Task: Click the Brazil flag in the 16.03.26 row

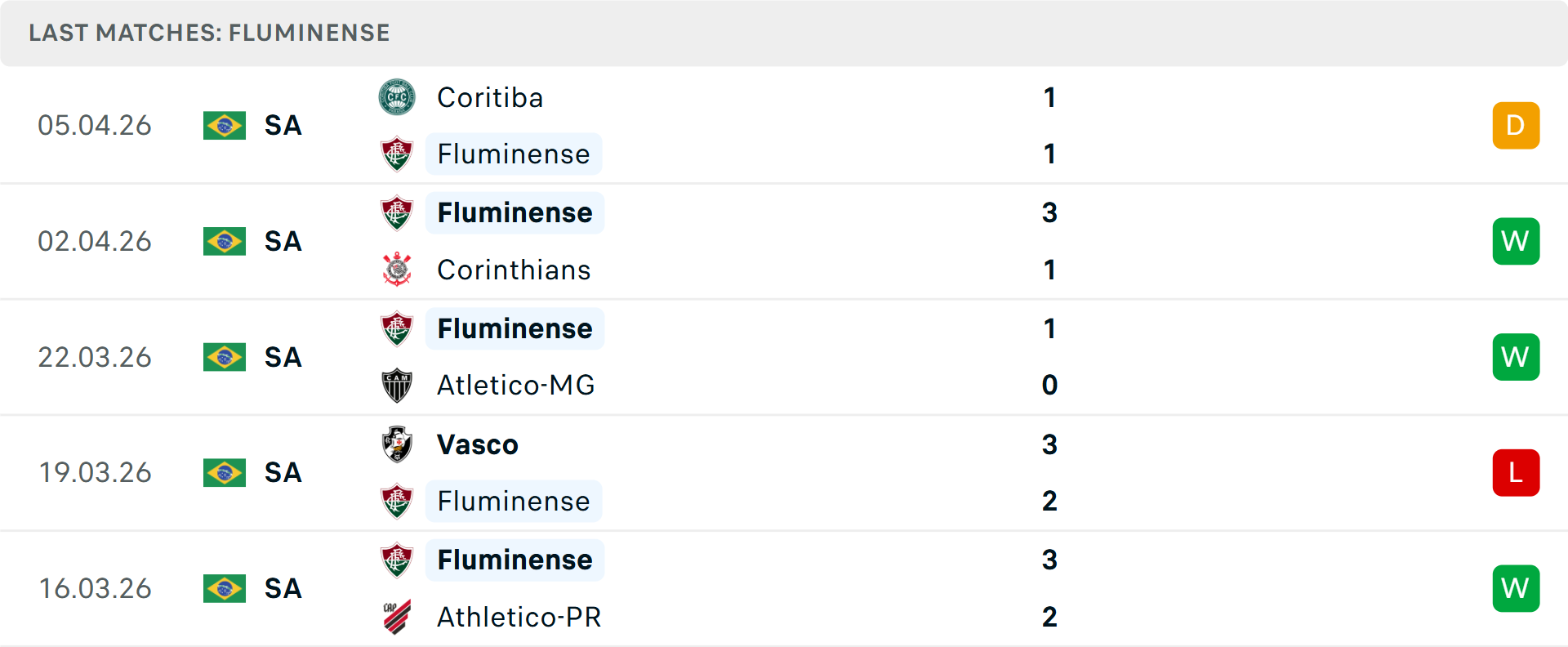Action: 224,588
